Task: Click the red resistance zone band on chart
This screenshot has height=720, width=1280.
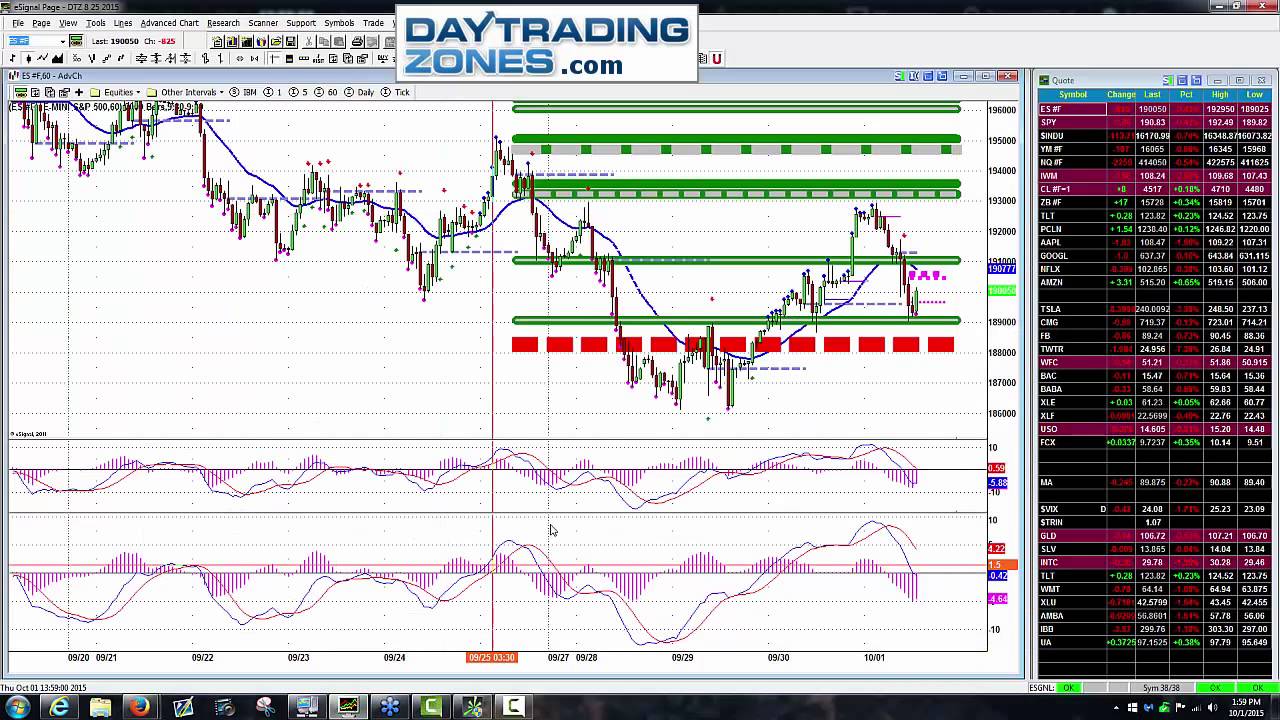Action: tap(733, 344)
